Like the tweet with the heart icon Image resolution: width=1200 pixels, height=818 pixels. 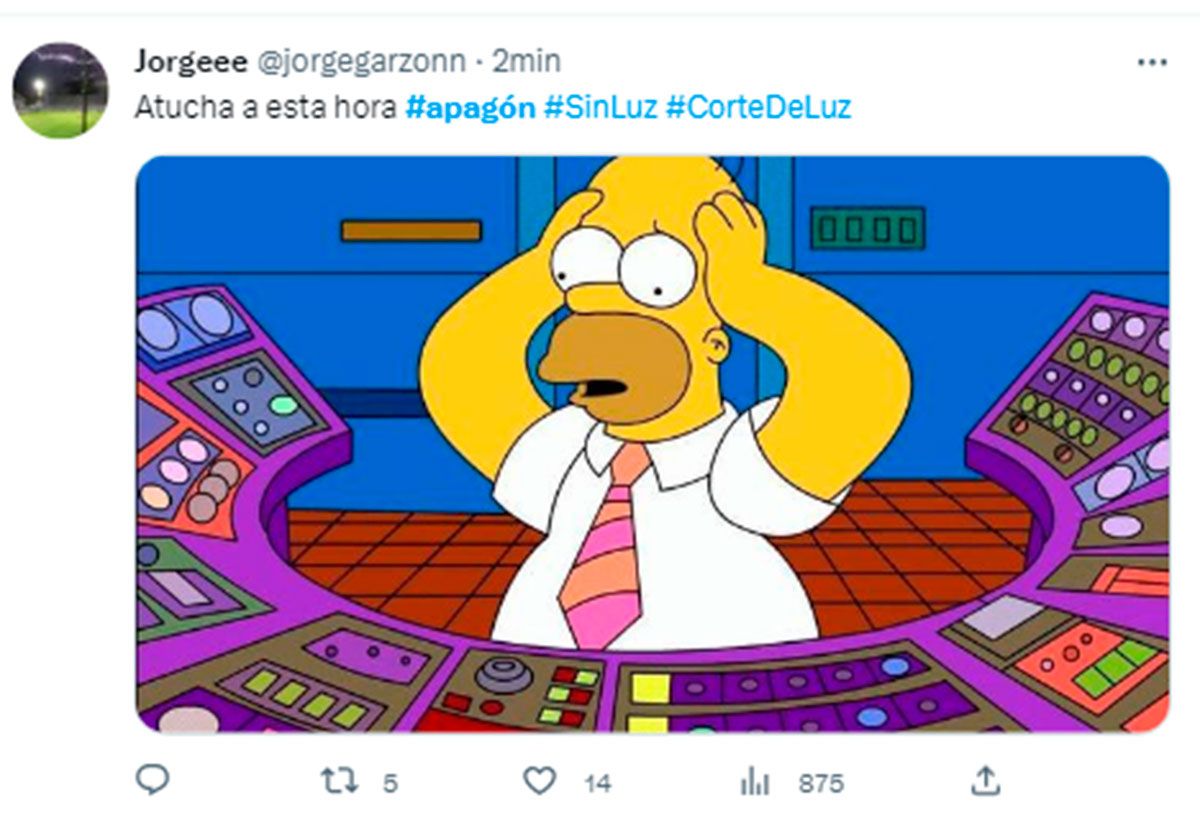click(x=540, y=781)
